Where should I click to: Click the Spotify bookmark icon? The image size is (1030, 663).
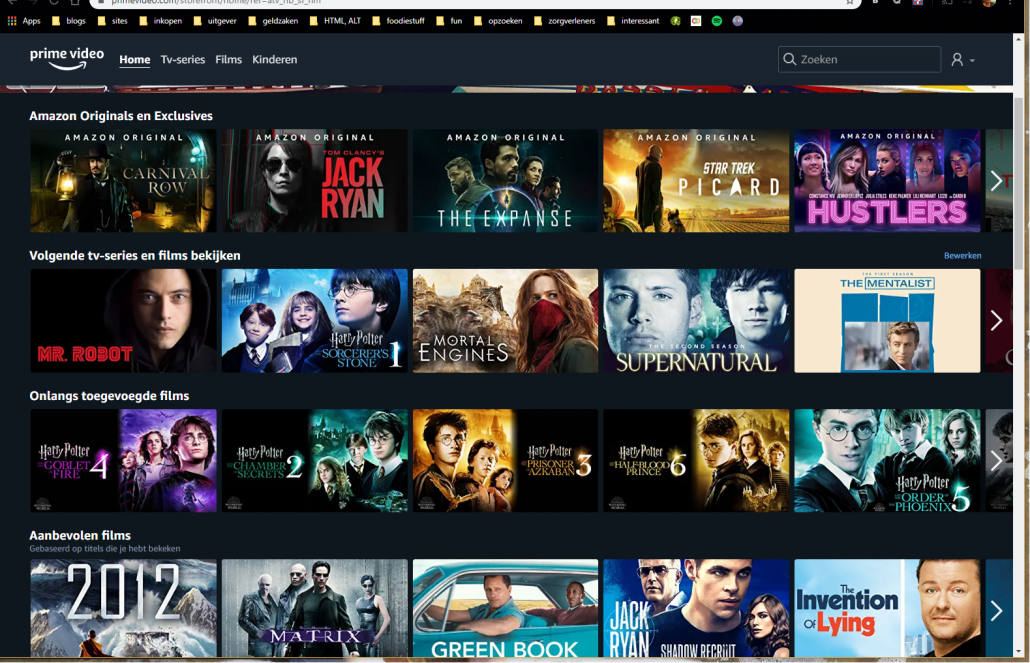[x=717, y=21]
